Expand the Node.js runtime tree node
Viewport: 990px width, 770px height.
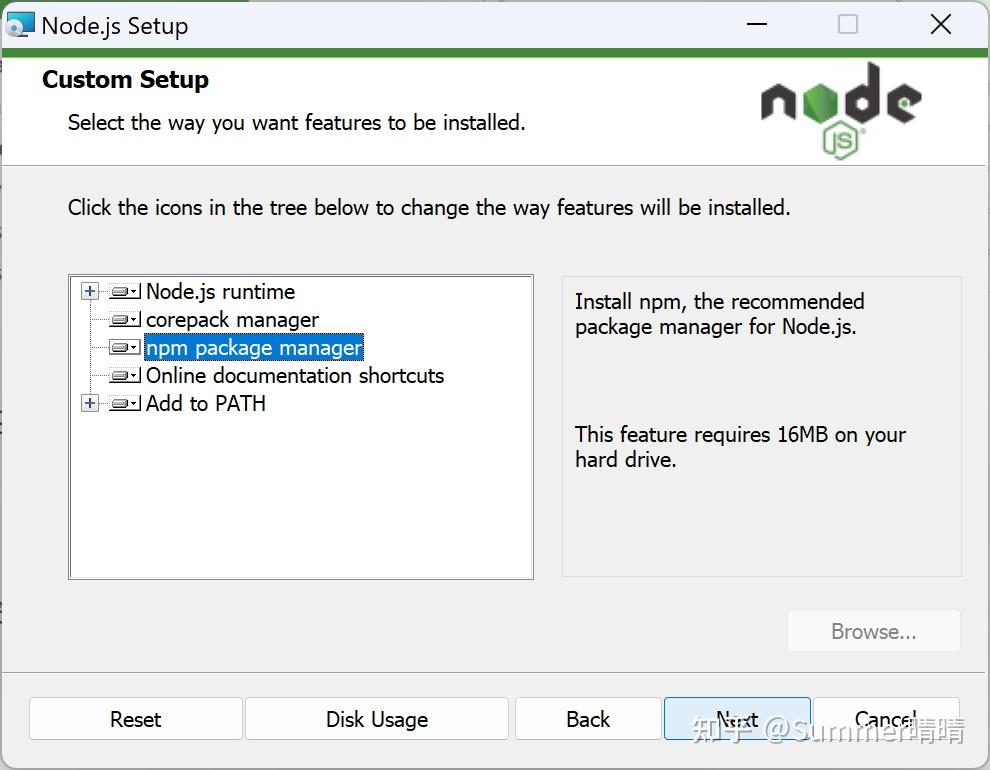click(90, 292)
